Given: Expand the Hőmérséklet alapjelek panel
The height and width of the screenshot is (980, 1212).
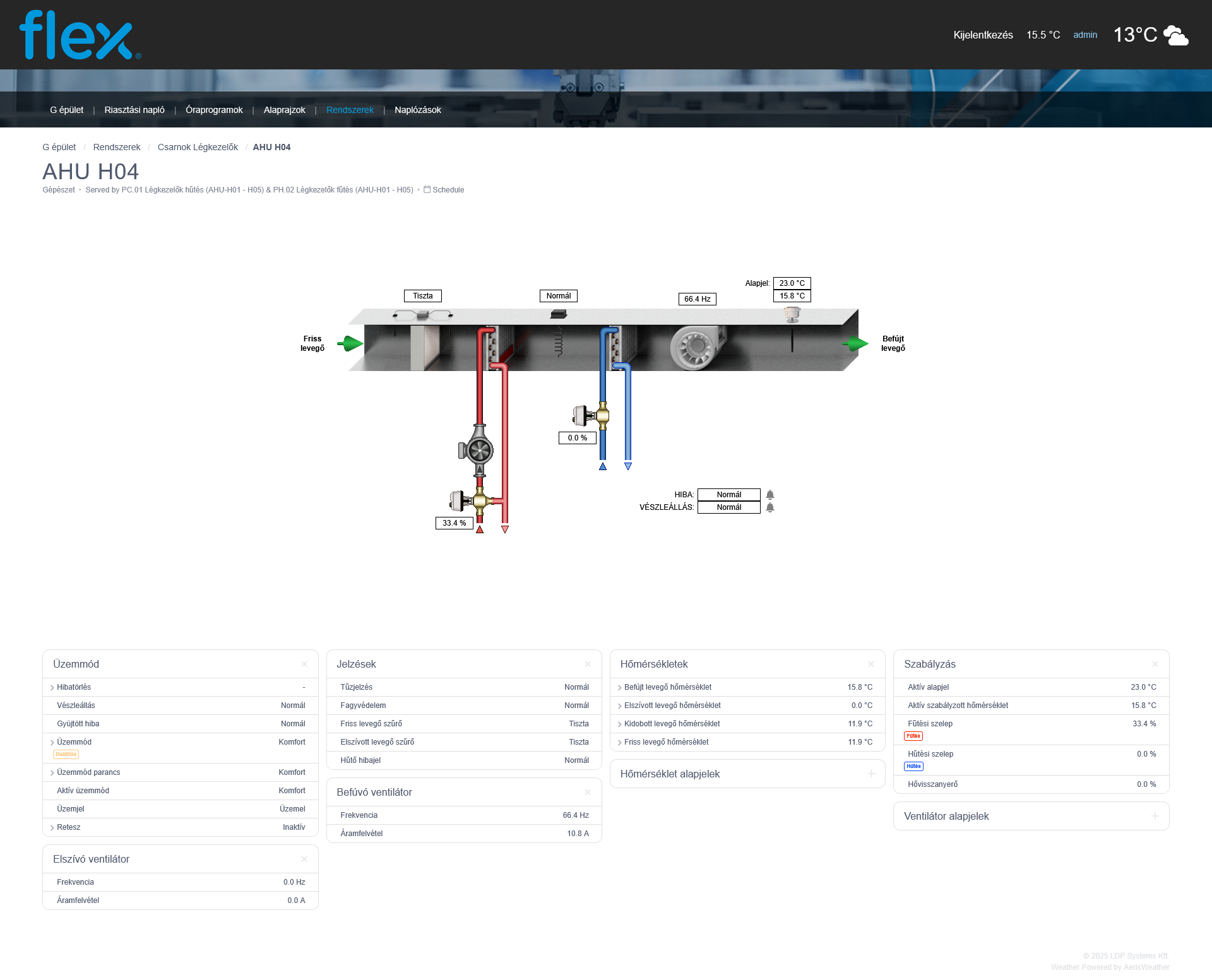Looking at the screenshot, I should pyautogui.click(x=871, y=774).
